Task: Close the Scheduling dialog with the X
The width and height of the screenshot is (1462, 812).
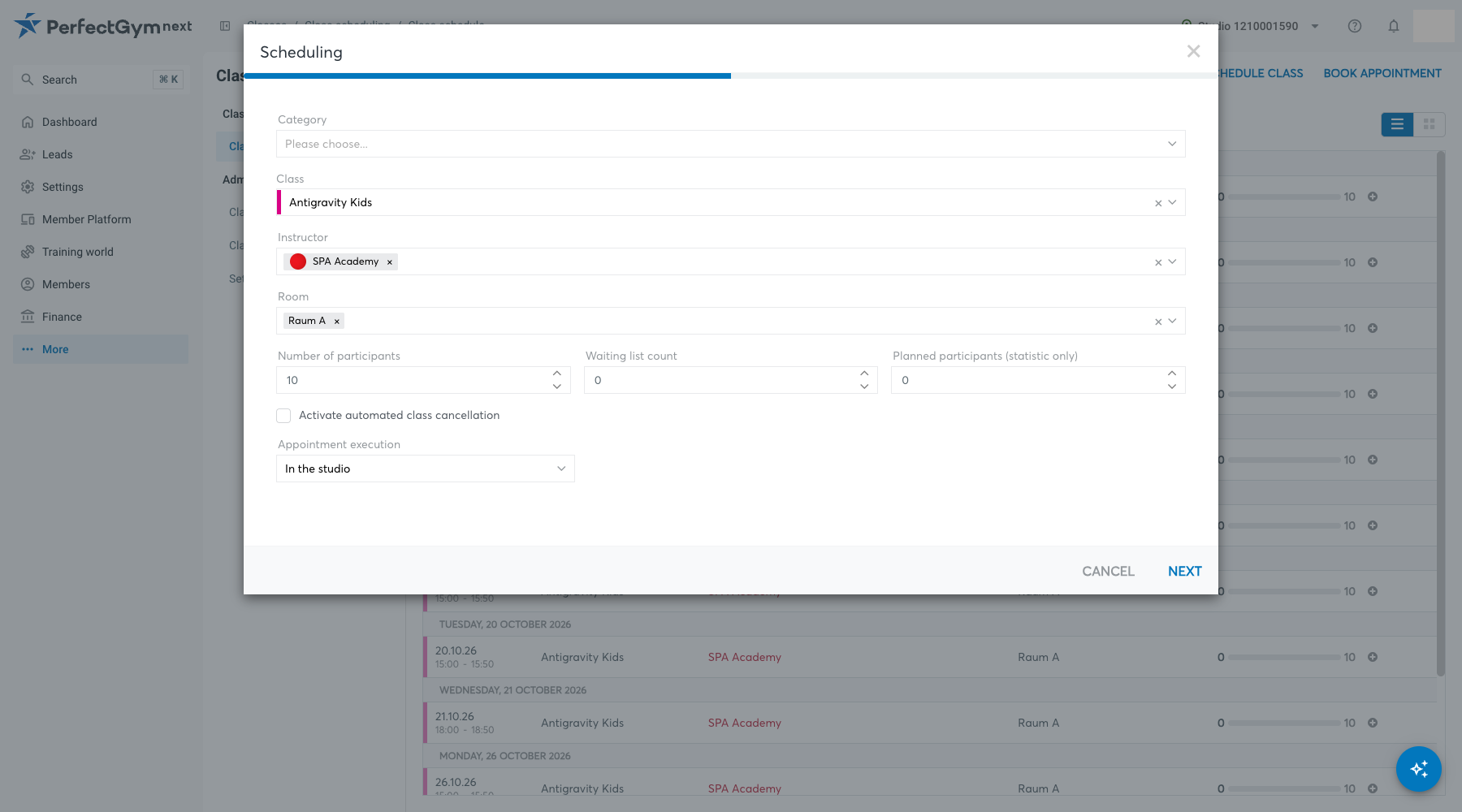Action: click(x=1193, y=51)
